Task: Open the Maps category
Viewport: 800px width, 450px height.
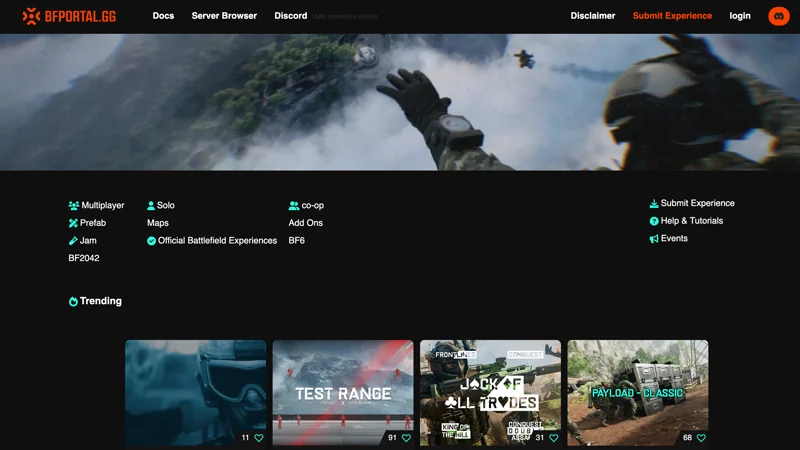Action: (158, 223)
